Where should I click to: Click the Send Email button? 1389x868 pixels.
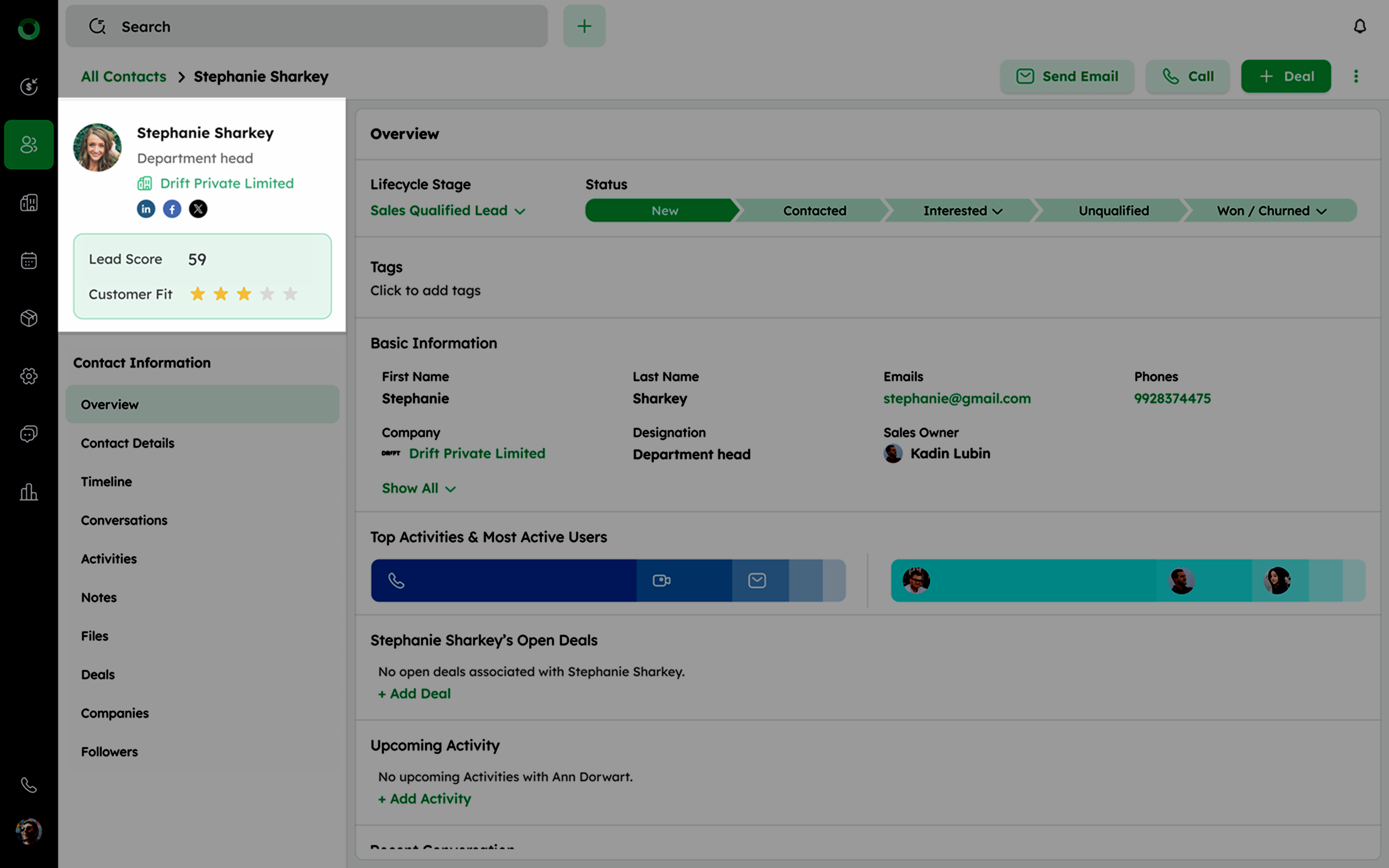point(1067,76)
